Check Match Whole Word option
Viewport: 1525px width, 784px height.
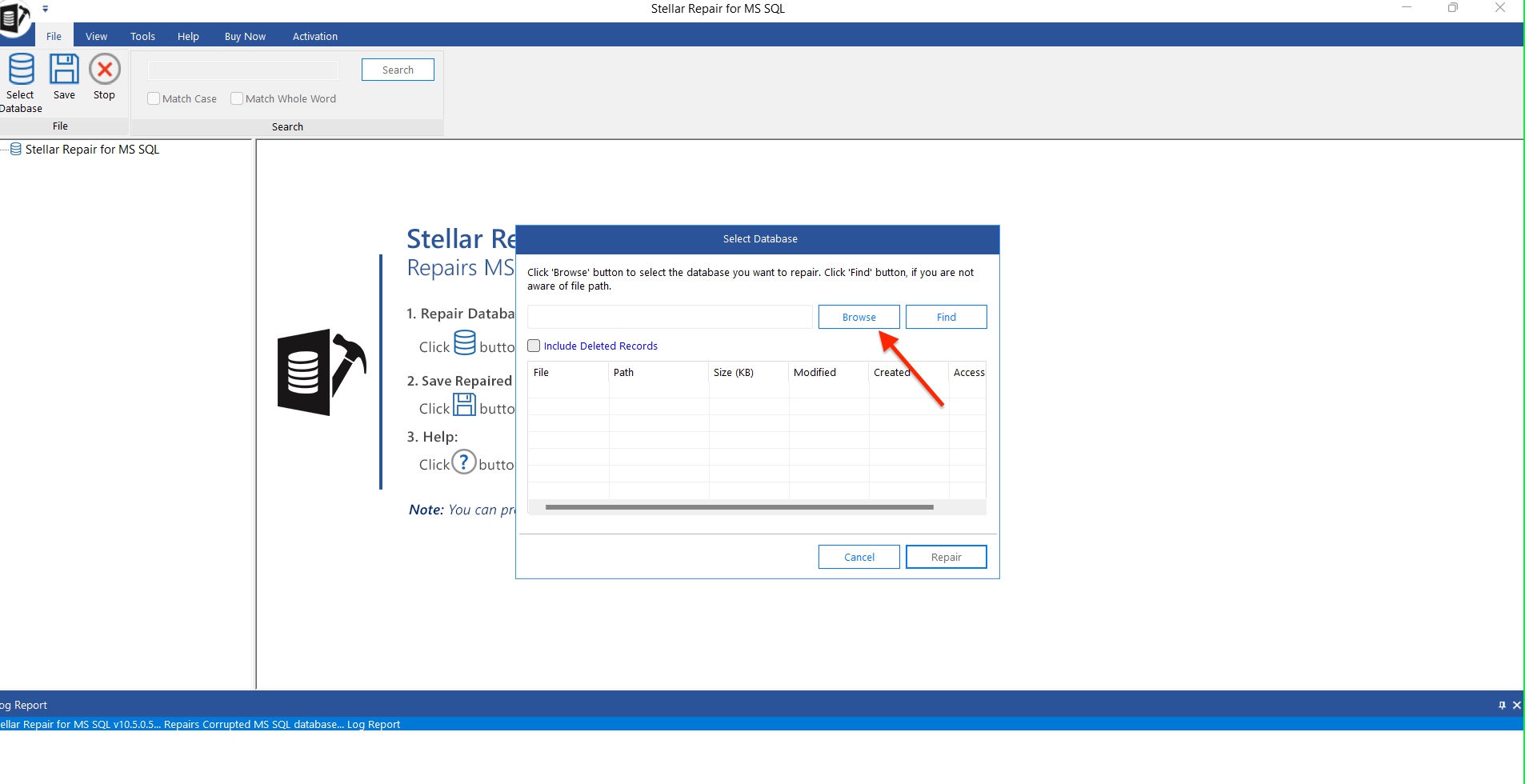(236, 98)
